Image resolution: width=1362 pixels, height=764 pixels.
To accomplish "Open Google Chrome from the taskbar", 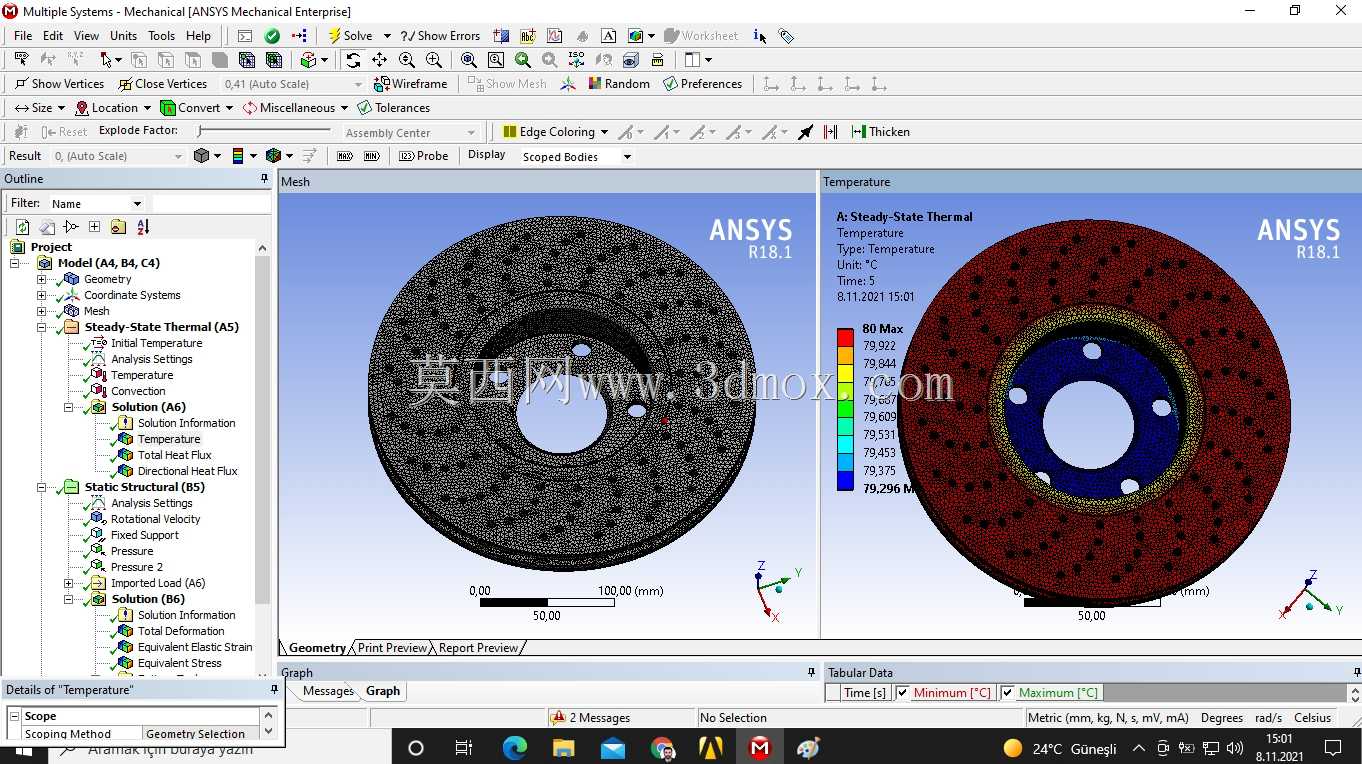I will (x=662, y=747).
